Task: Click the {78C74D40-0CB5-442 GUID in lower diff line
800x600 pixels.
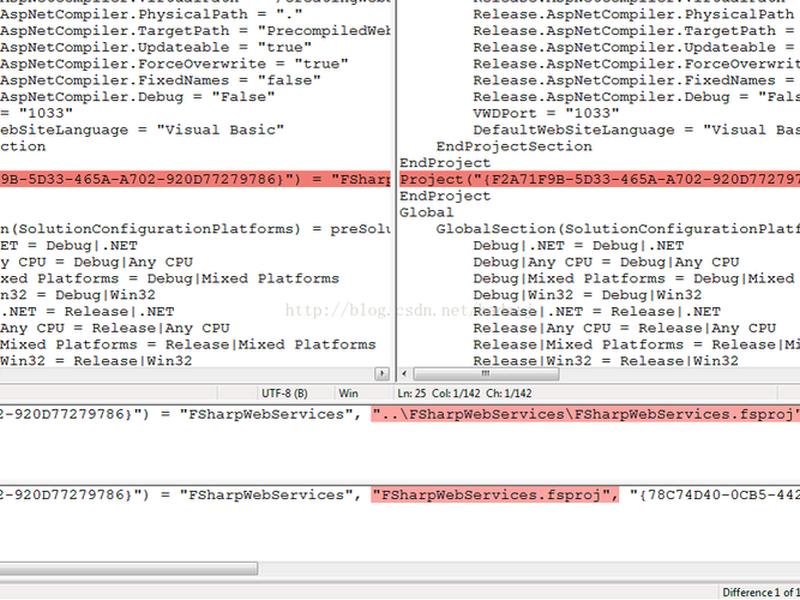Action: 715,494
